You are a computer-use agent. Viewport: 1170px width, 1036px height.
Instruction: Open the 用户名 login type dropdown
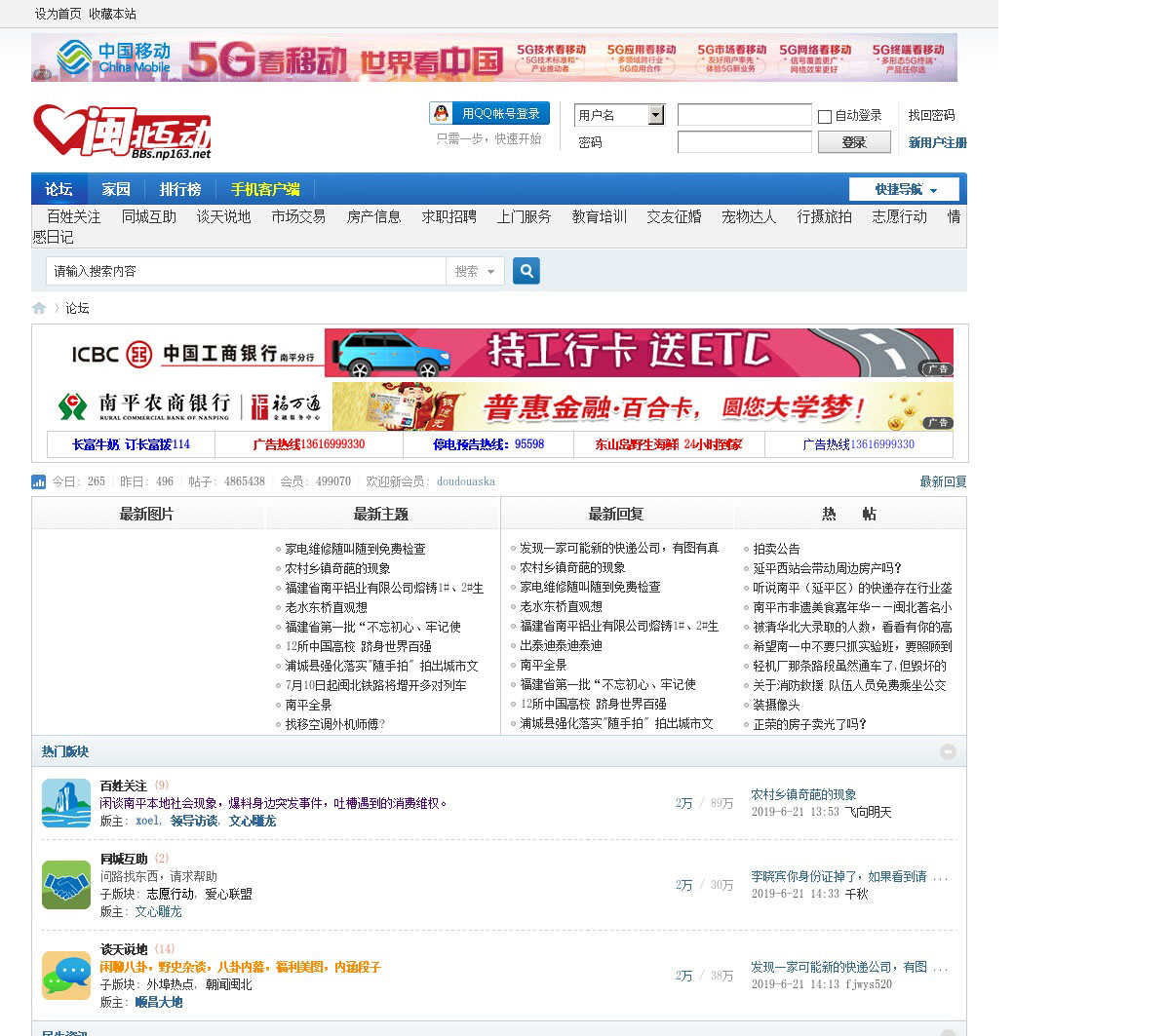(655, 115)
